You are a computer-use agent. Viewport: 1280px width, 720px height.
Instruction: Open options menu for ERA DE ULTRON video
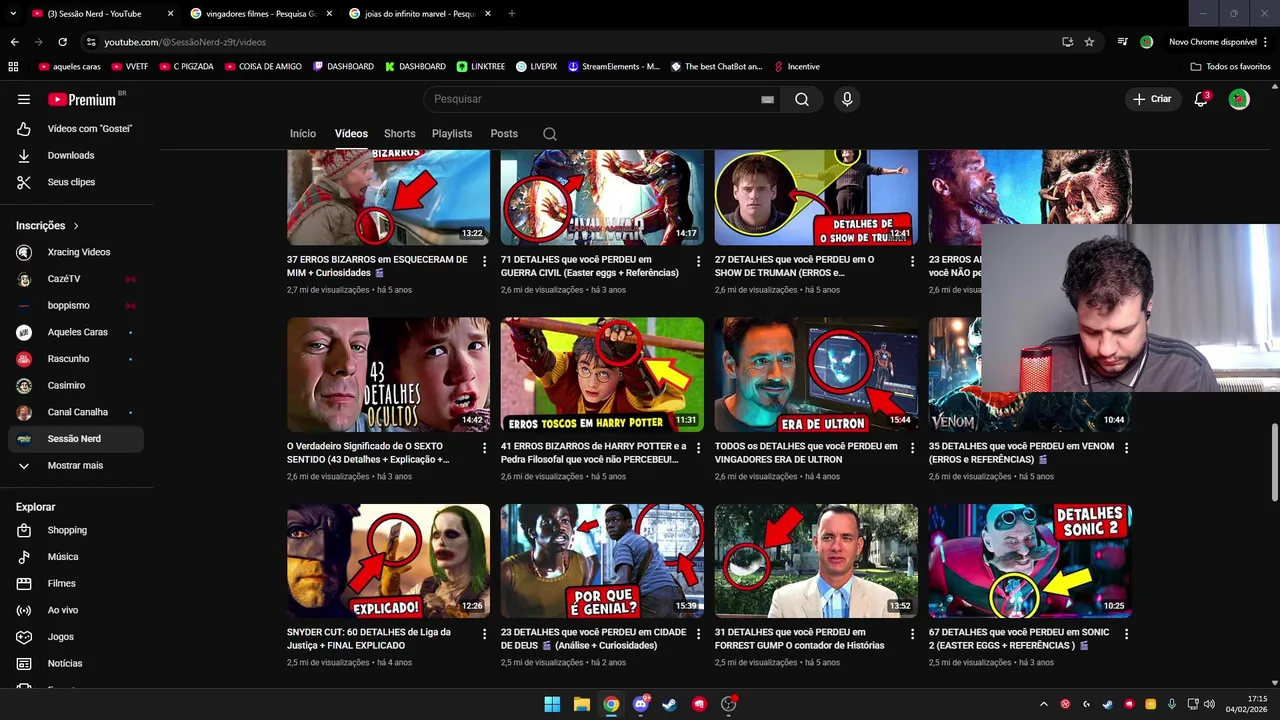912,448
